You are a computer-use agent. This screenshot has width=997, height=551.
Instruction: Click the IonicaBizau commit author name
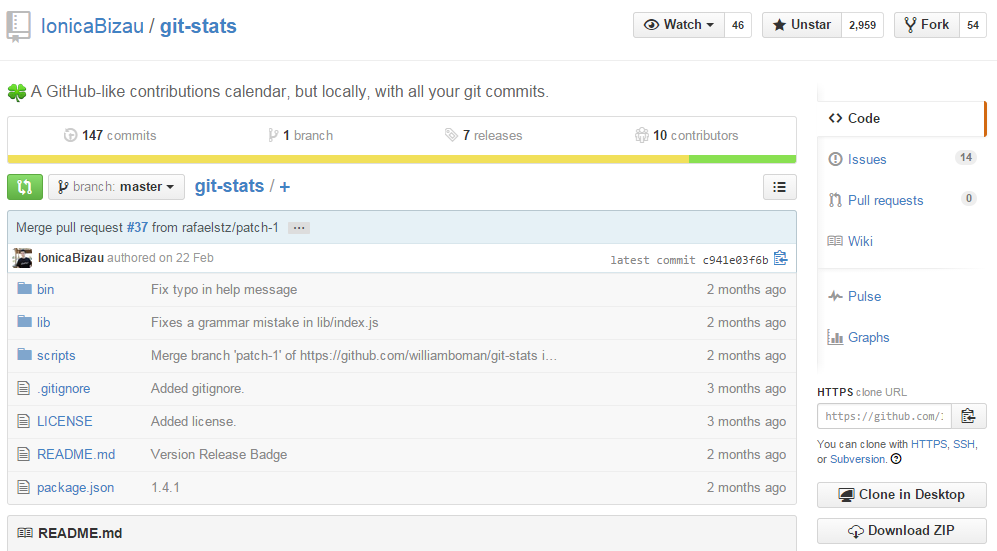pyautogui.click(x=71, y=258)
